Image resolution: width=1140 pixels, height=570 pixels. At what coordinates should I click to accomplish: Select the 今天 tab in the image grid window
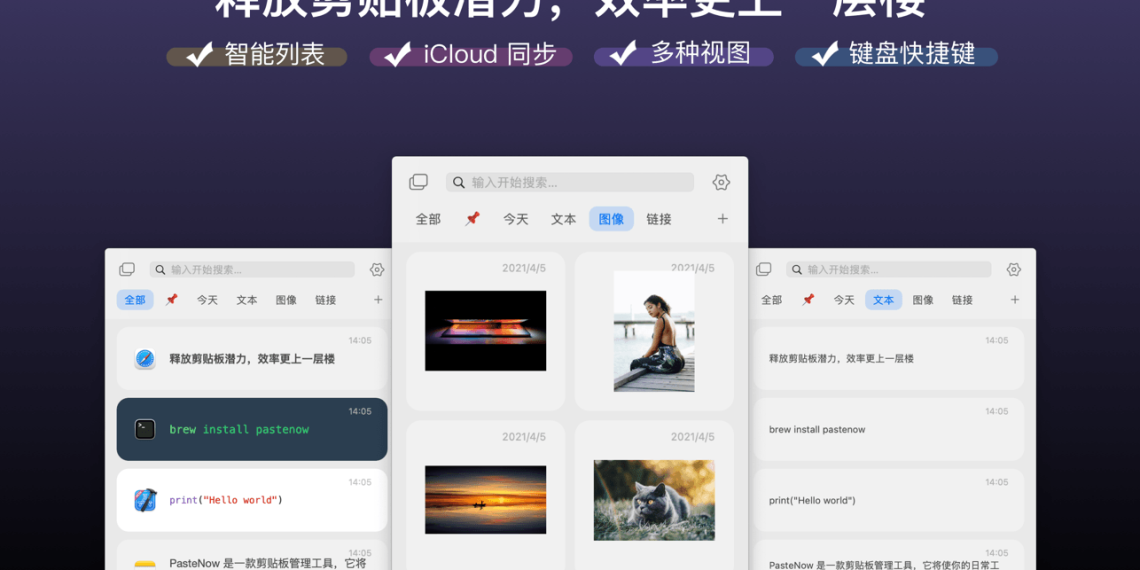516,219
